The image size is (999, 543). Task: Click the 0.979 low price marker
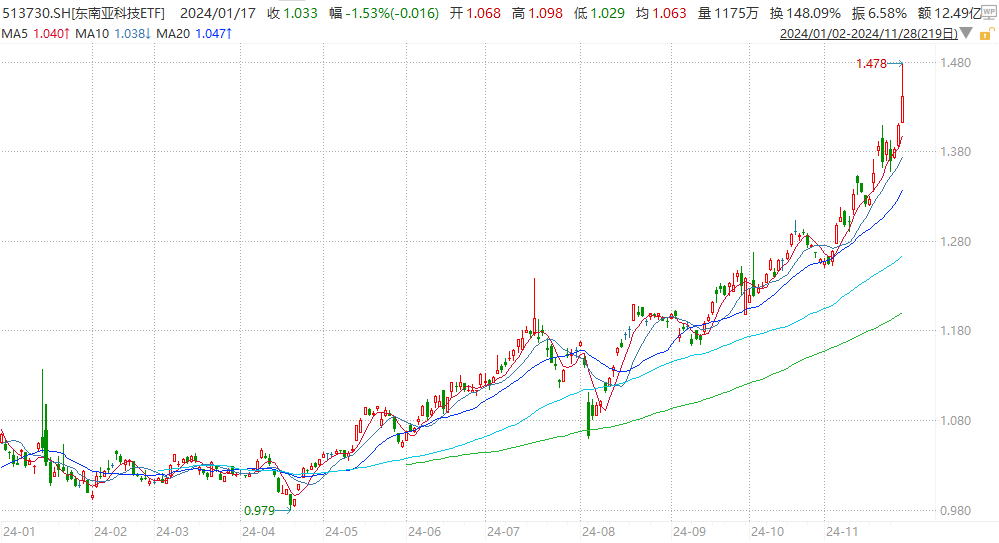(x=259, y=510)
